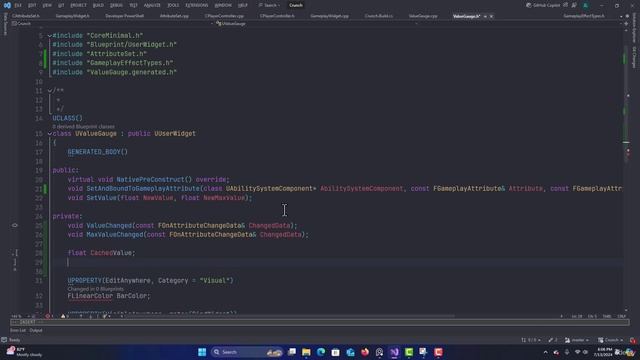Click the account avatar icon
Image resolution: width=640 pixels, height=360 pixels.
[585, 5]
